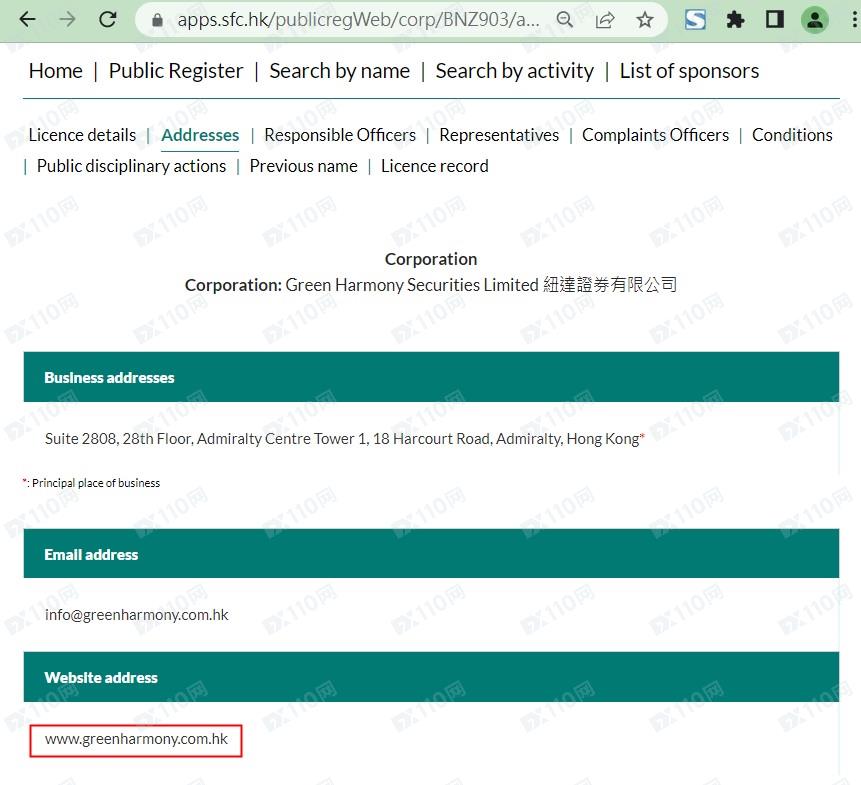The image size is (861, 785).
Task: Toggle the browser side panel
Action: coord(775,20)
